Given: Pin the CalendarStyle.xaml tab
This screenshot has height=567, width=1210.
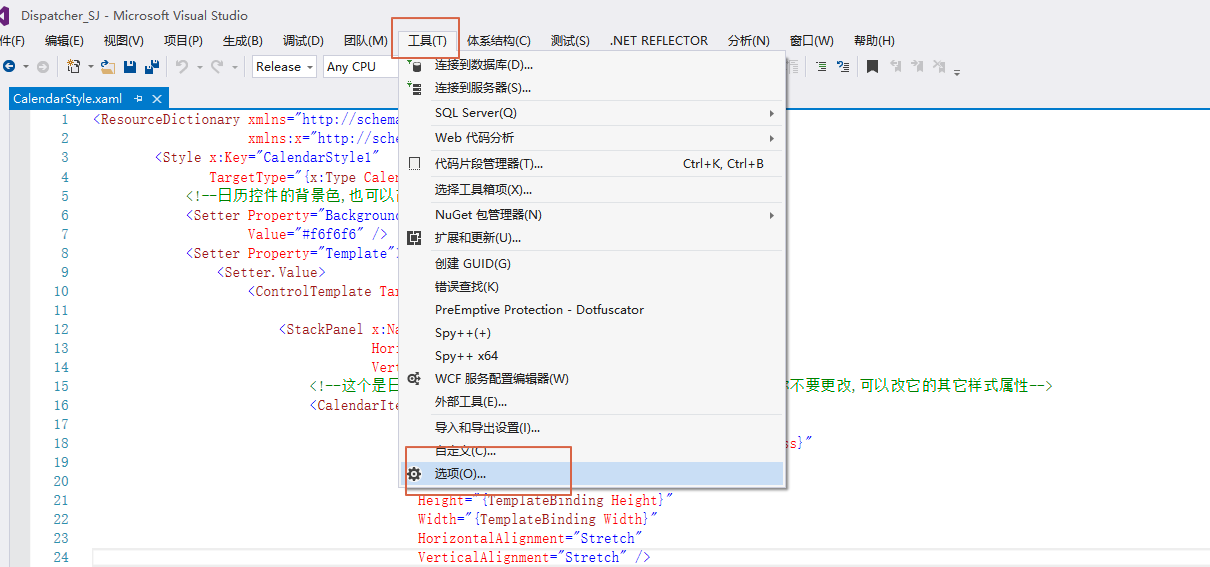Looking at the screenshot, I should pos(139,99).
